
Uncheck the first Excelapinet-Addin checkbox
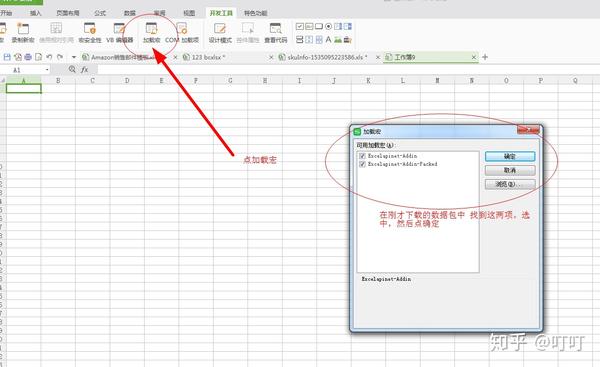pos(362,156)
